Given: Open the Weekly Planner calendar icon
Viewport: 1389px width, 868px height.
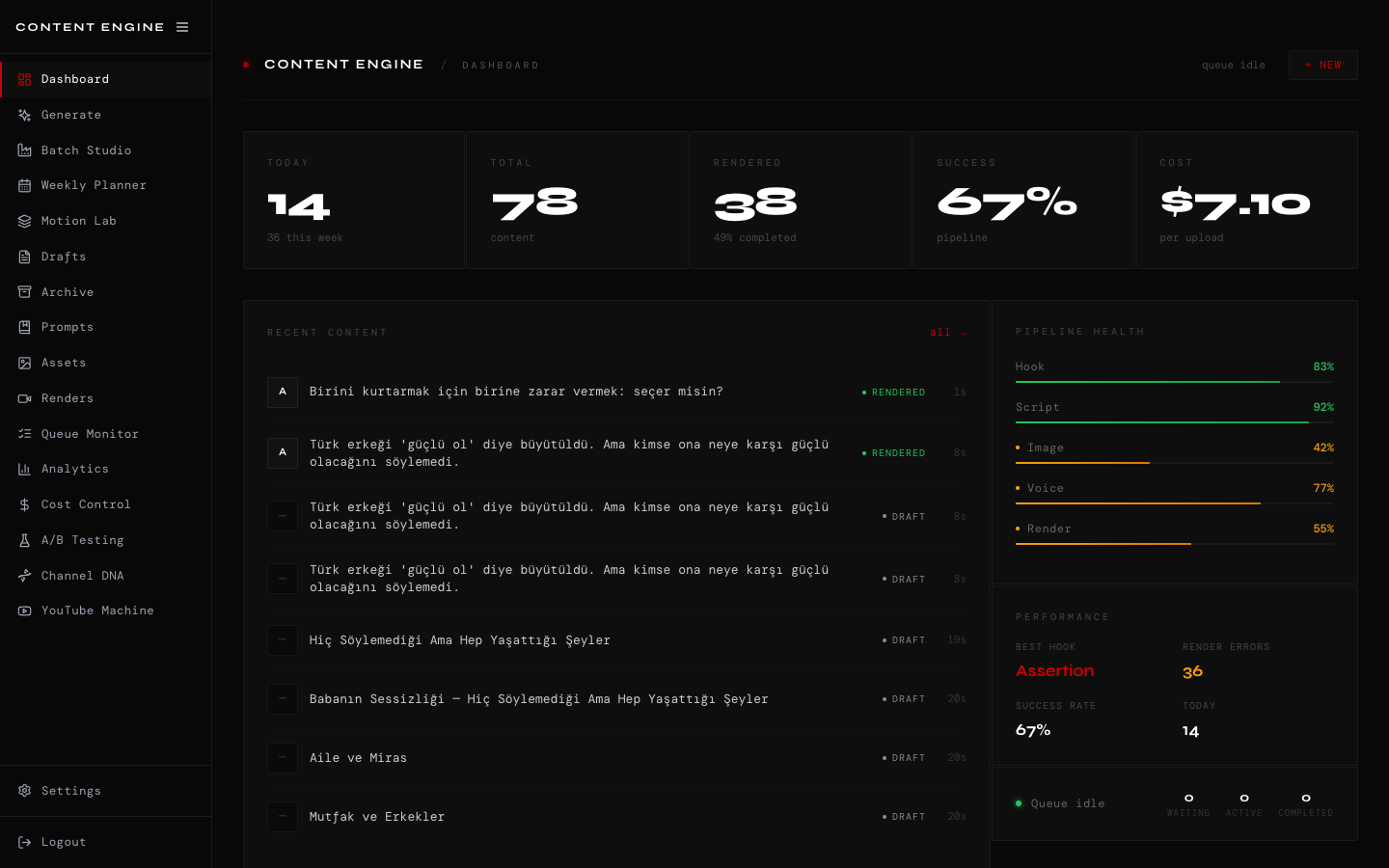Looking at the screenshot, I should coord(24,185).
